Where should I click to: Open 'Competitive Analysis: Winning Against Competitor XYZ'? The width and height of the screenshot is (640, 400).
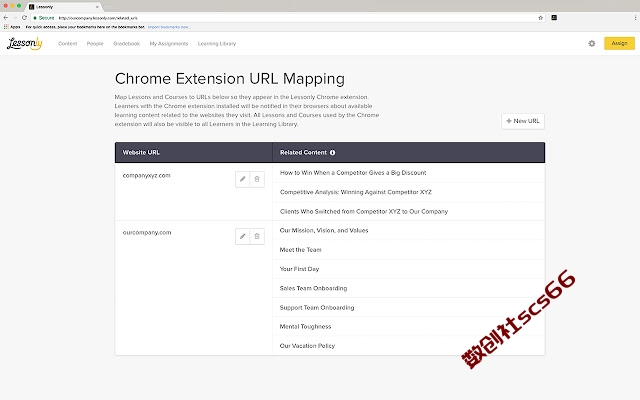pyautogui.click(x=356, y=192)
